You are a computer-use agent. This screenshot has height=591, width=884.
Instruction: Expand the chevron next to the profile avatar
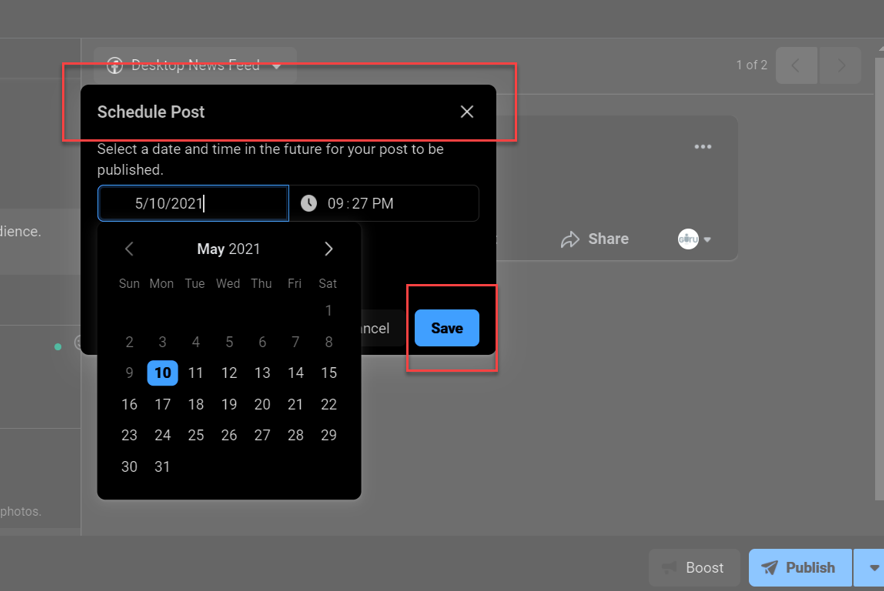point(708,239)
